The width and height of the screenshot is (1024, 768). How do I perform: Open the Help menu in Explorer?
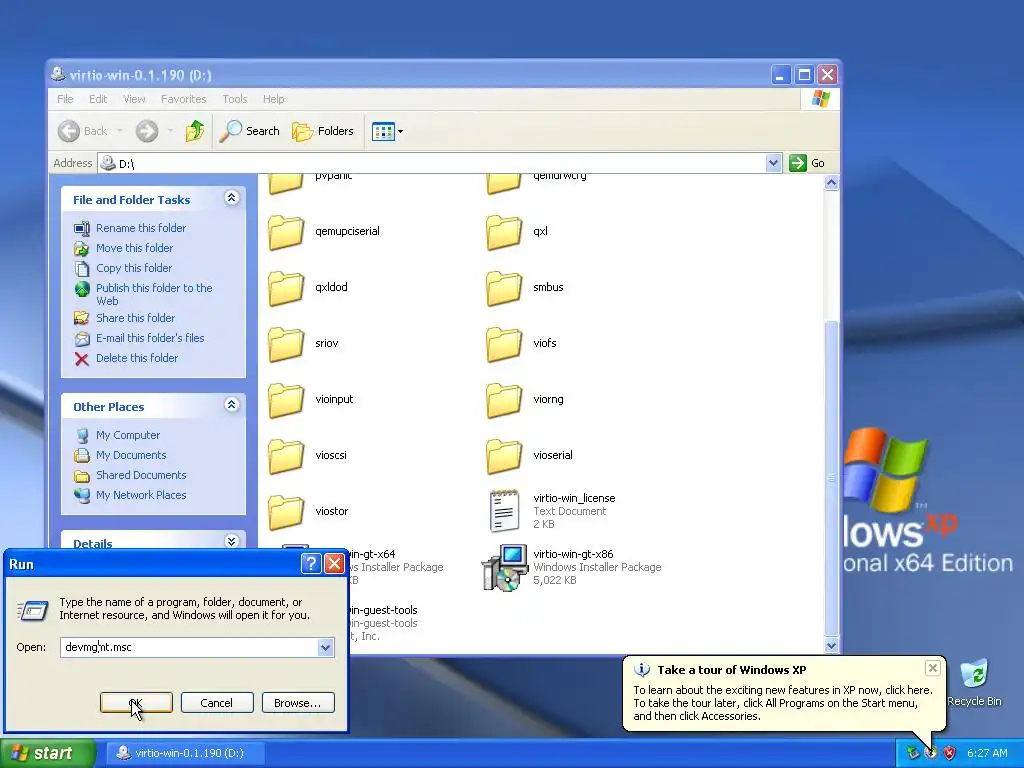274,99
